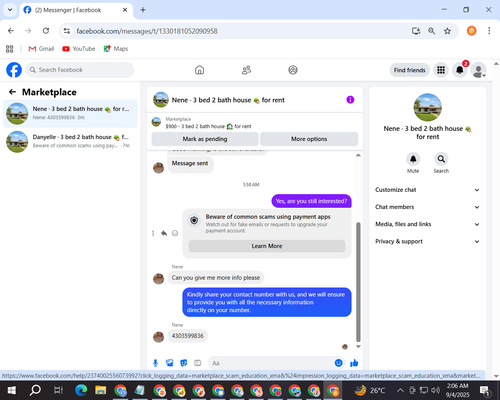The height and width of the screenshot is (400, 500).
Task: Expand Privacy & support section
Action: pos(428,241)
